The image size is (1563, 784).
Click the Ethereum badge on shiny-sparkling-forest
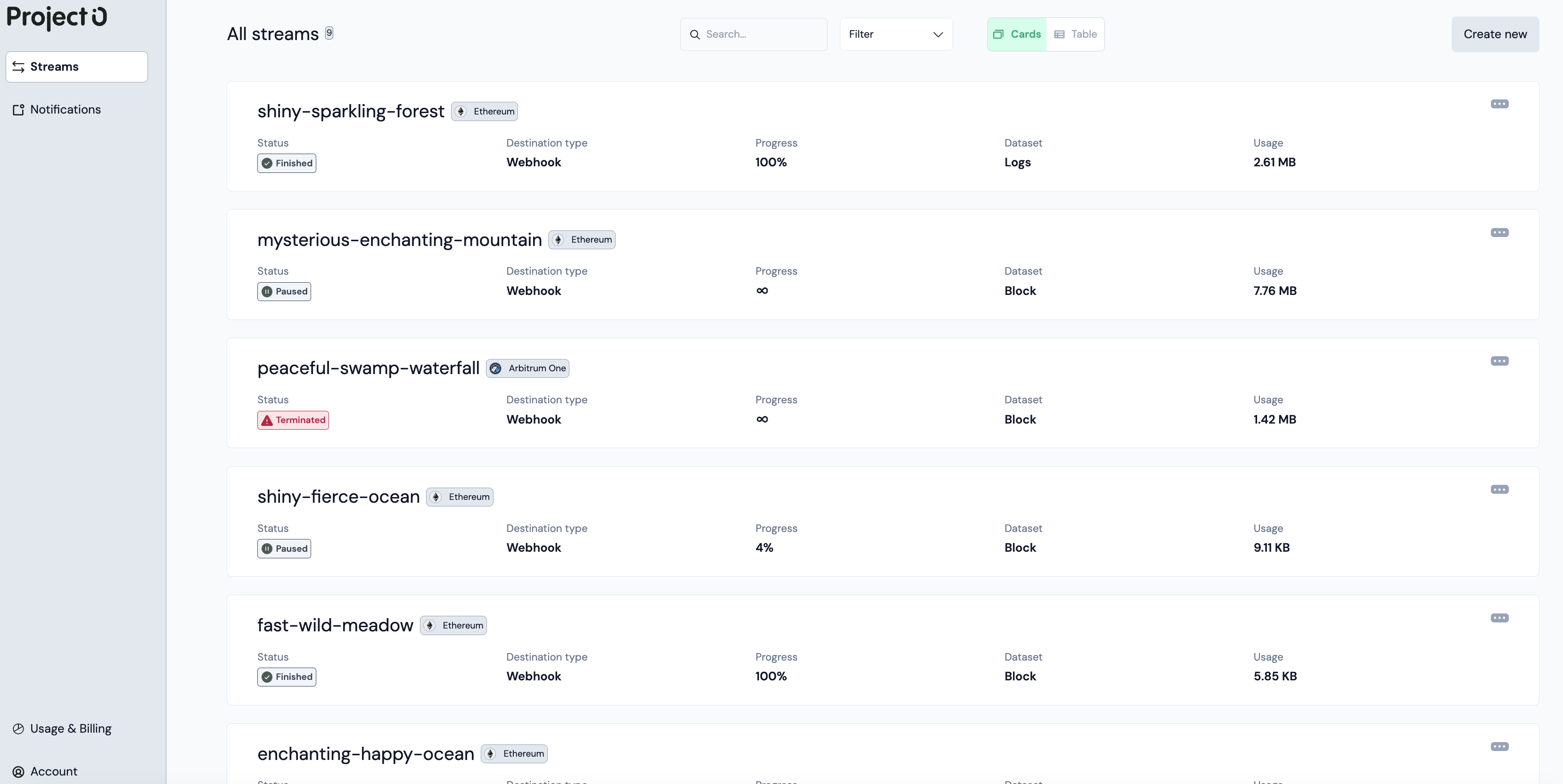click(x=484, y=112)
